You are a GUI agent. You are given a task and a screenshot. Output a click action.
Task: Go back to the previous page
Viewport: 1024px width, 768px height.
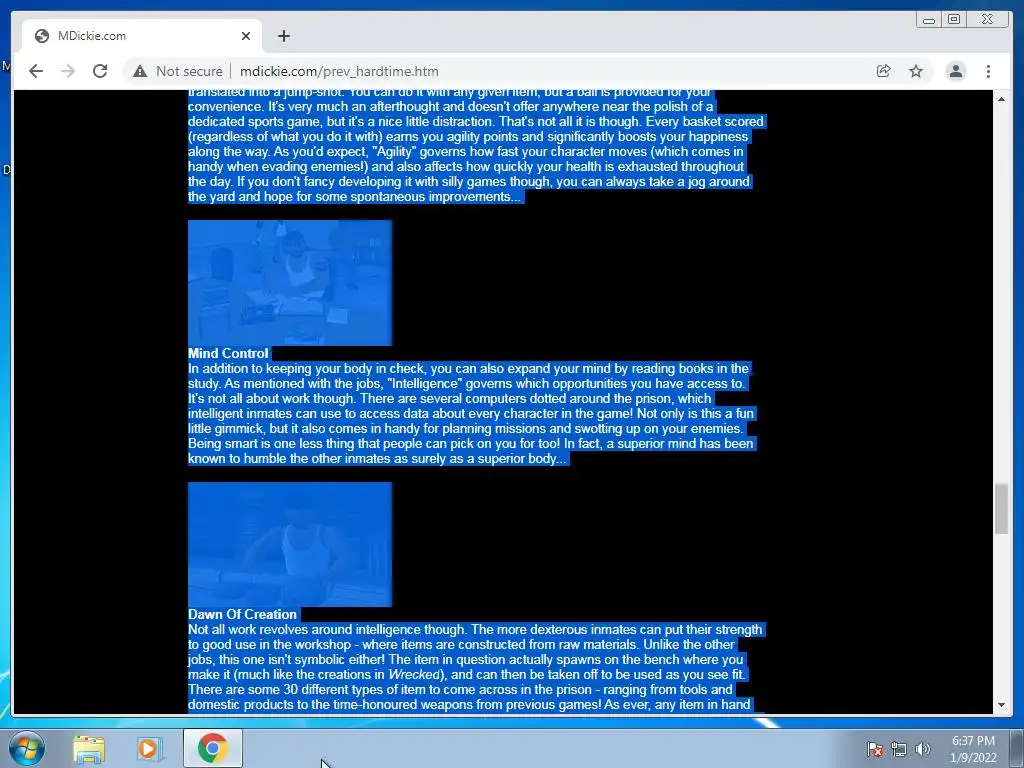tap(36, 71)
